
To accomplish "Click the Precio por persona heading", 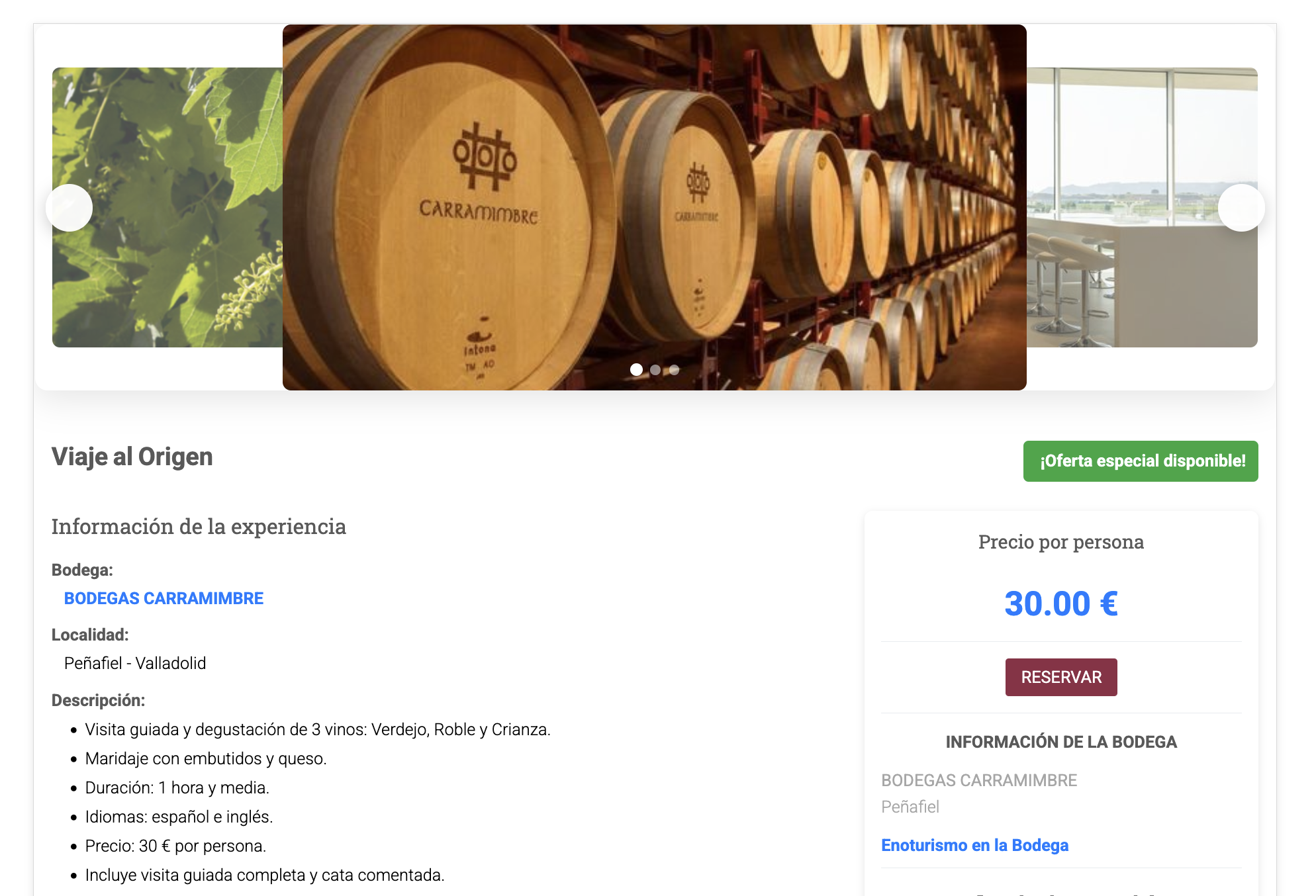I will 1060,542.
